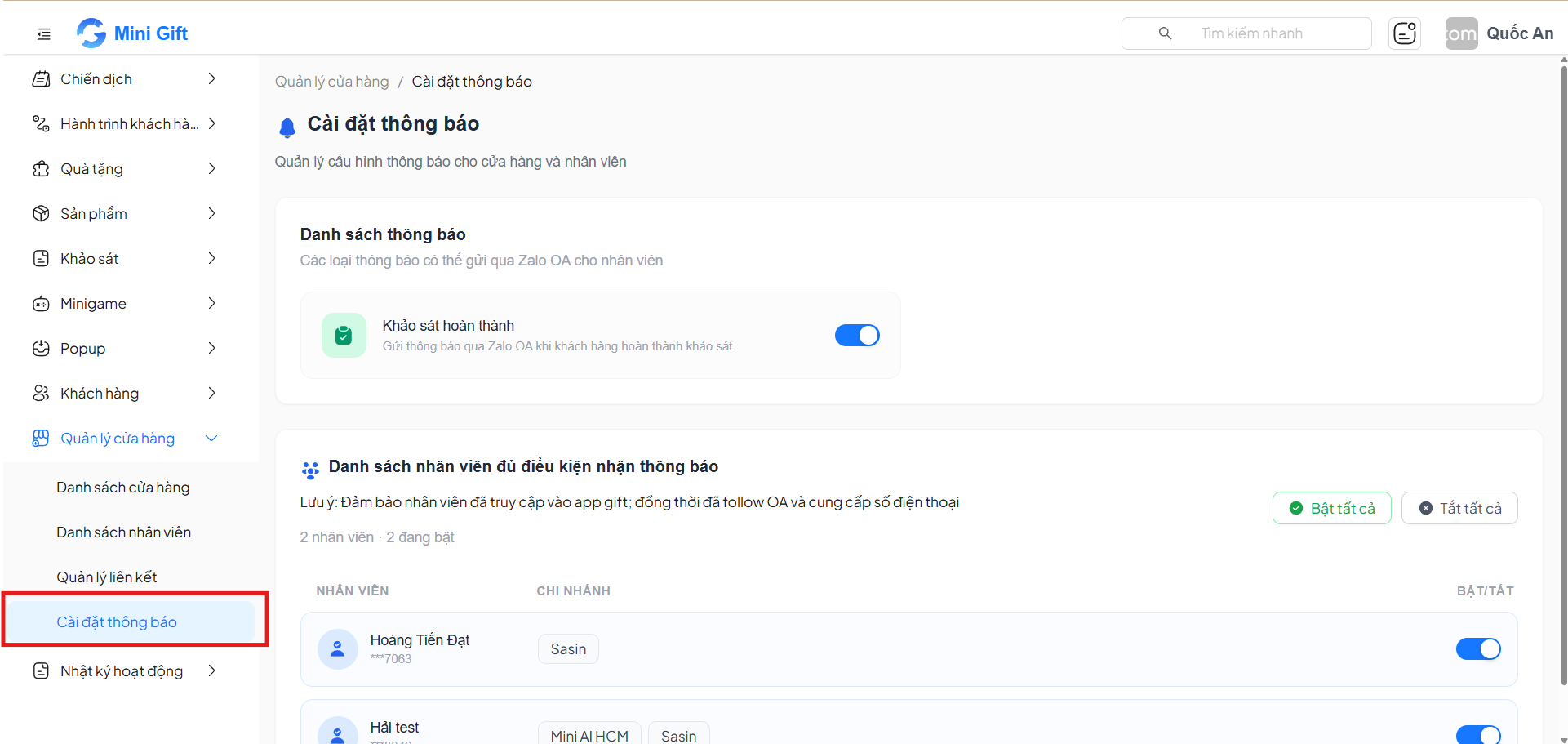Expand the Khảo sát menu chevron

pyautogui.click(x=212, y=259)
